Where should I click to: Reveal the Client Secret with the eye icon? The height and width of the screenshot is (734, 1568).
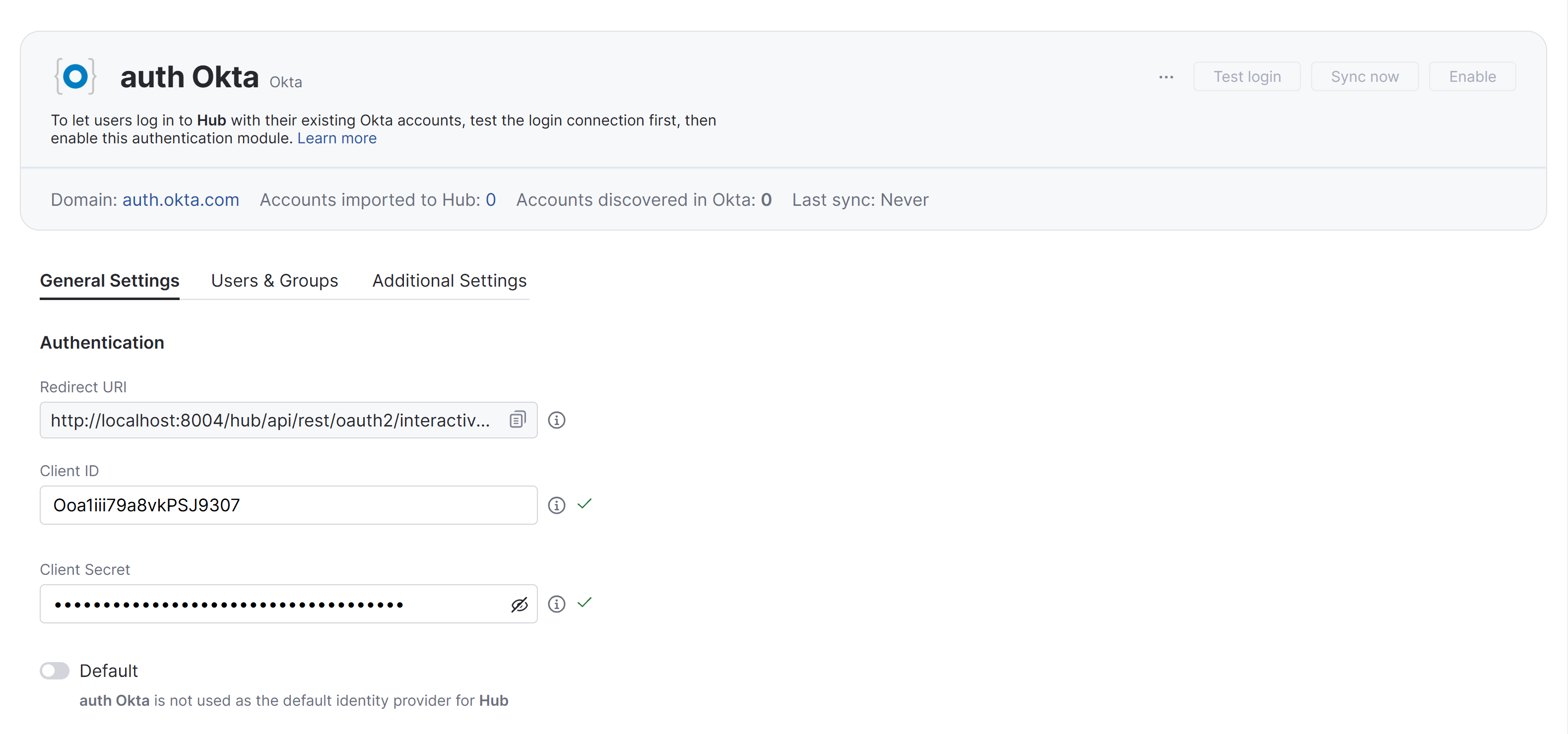(519, 604)
